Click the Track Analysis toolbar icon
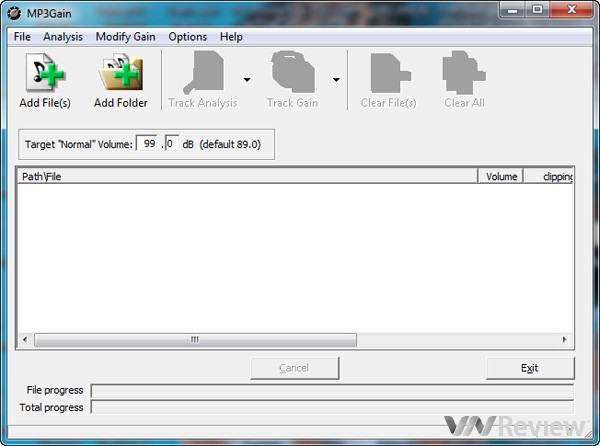The width and height of the screenshot is (600, 446). tap(204, 73)
